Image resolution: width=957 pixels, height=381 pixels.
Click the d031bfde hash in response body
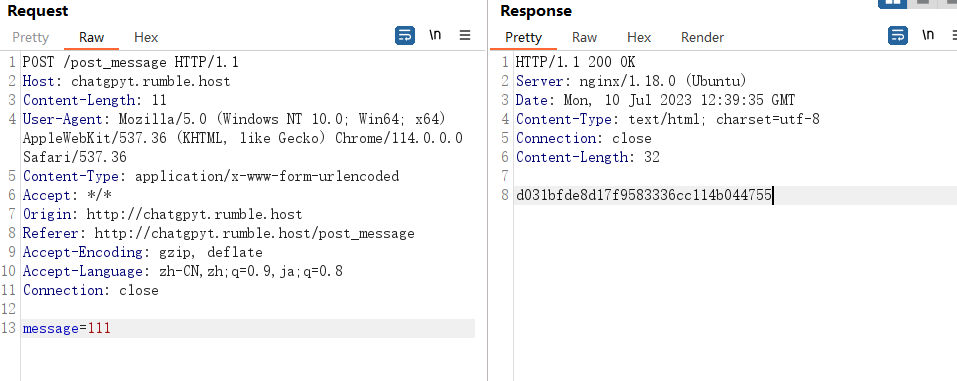click(644, 195)
